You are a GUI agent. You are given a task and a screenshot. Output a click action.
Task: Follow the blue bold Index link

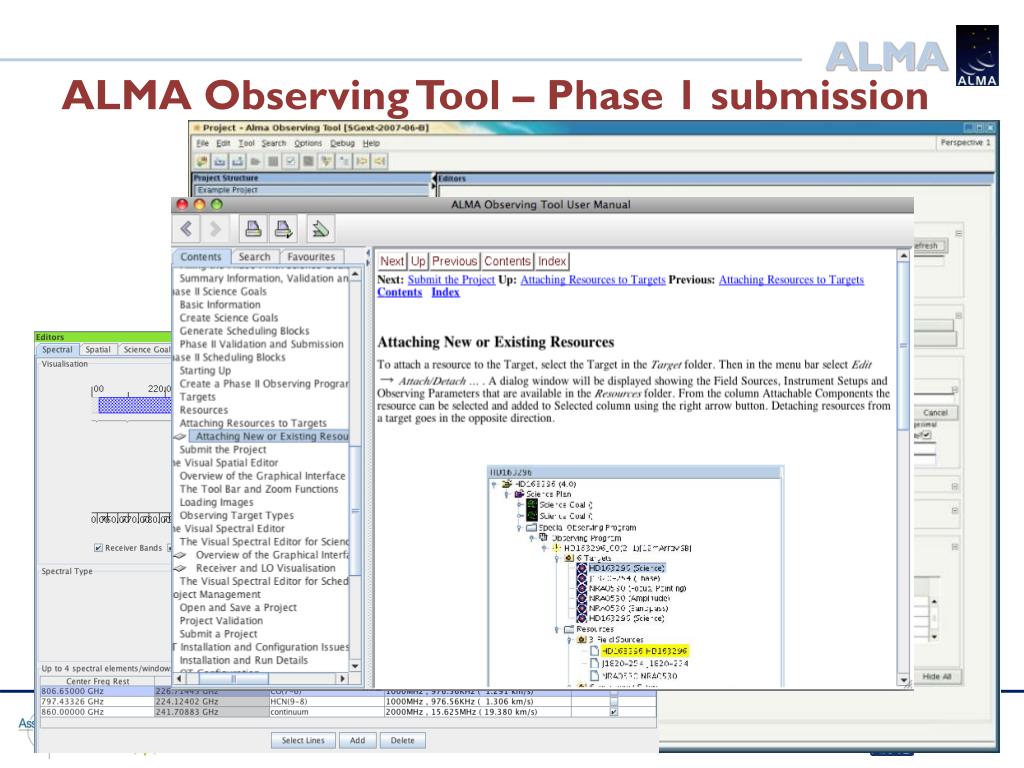click(x=445, y=293)
